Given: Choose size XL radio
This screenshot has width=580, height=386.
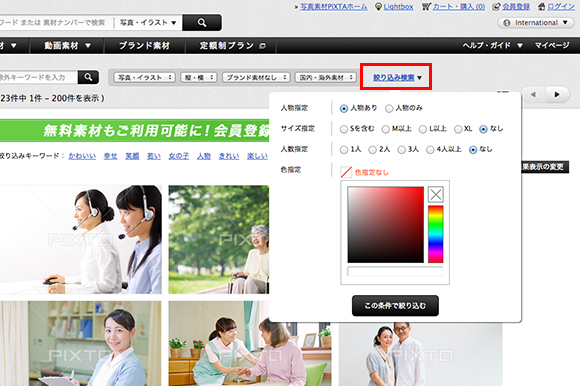Looking at the screenshot, I should click(x=458, y=129).
